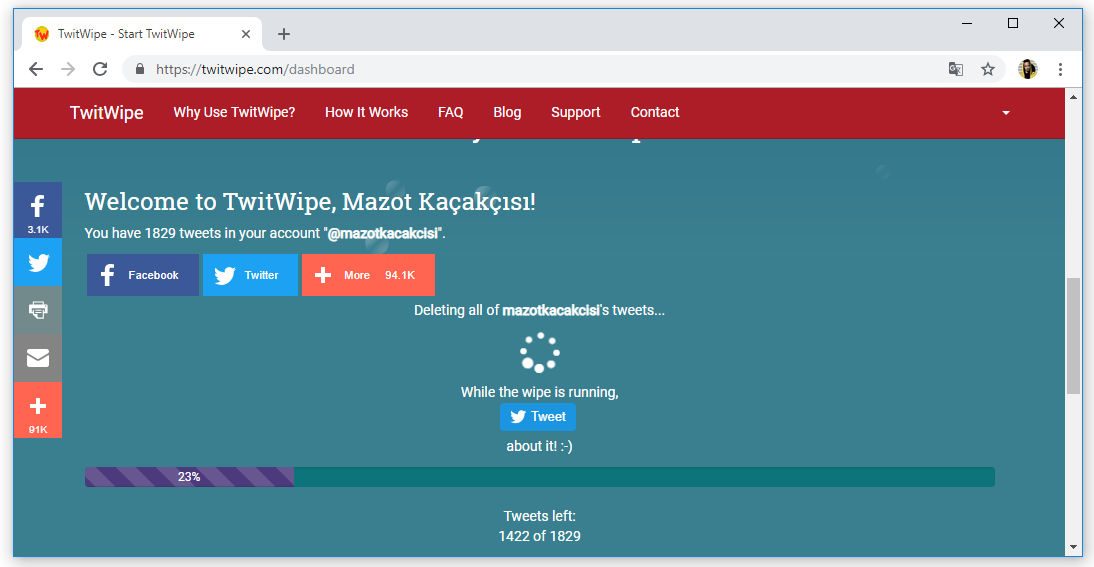Viewport: 1094px width, 567px height.
Task: Open the Chrome profile avatar
Action: click(x=1027, y=69)
